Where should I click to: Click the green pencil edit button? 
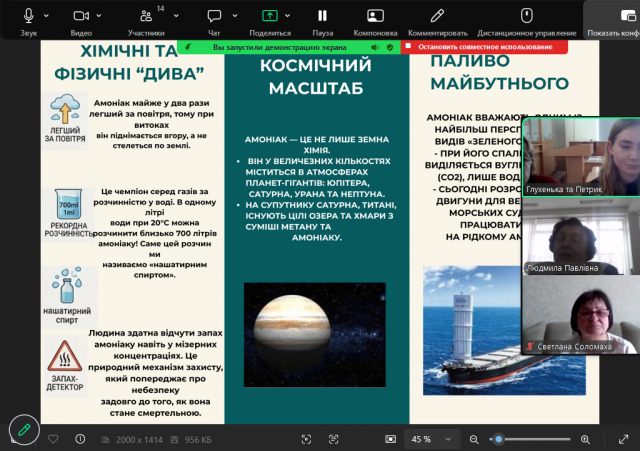(25, 430)
